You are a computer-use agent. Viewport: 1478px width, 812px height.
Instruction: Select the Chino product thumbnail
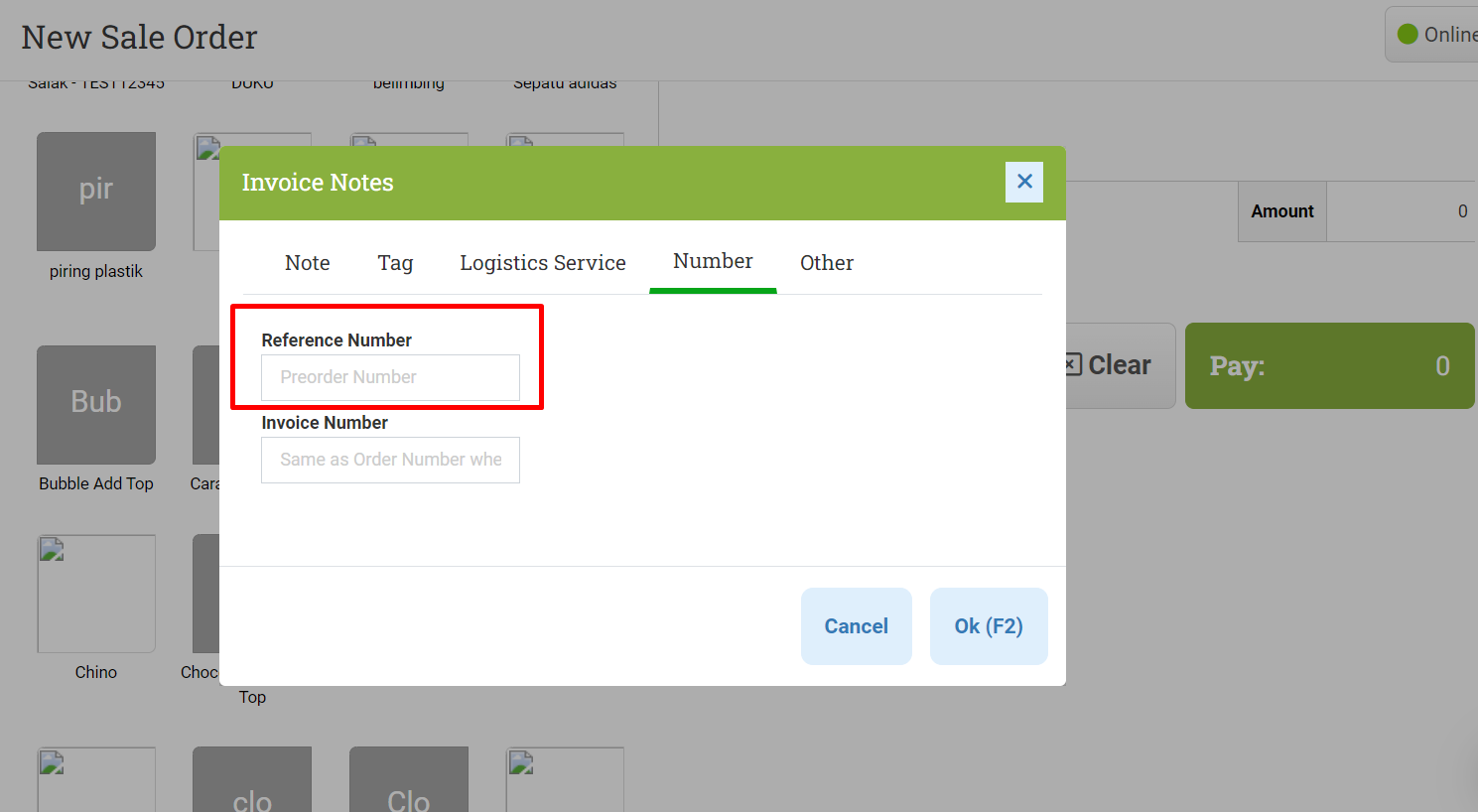96,594
